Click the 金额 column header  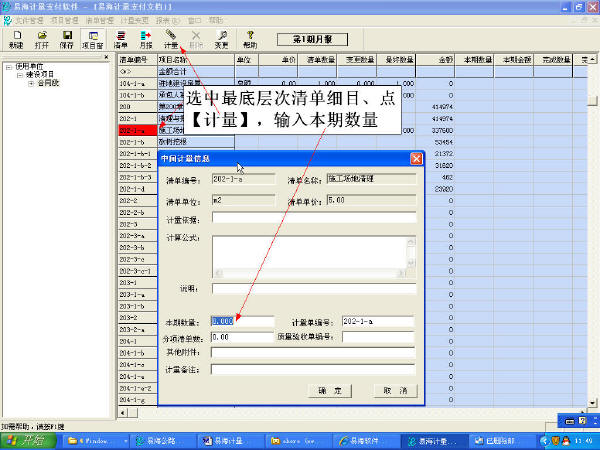pyautogui.click(x=435, y=60)
